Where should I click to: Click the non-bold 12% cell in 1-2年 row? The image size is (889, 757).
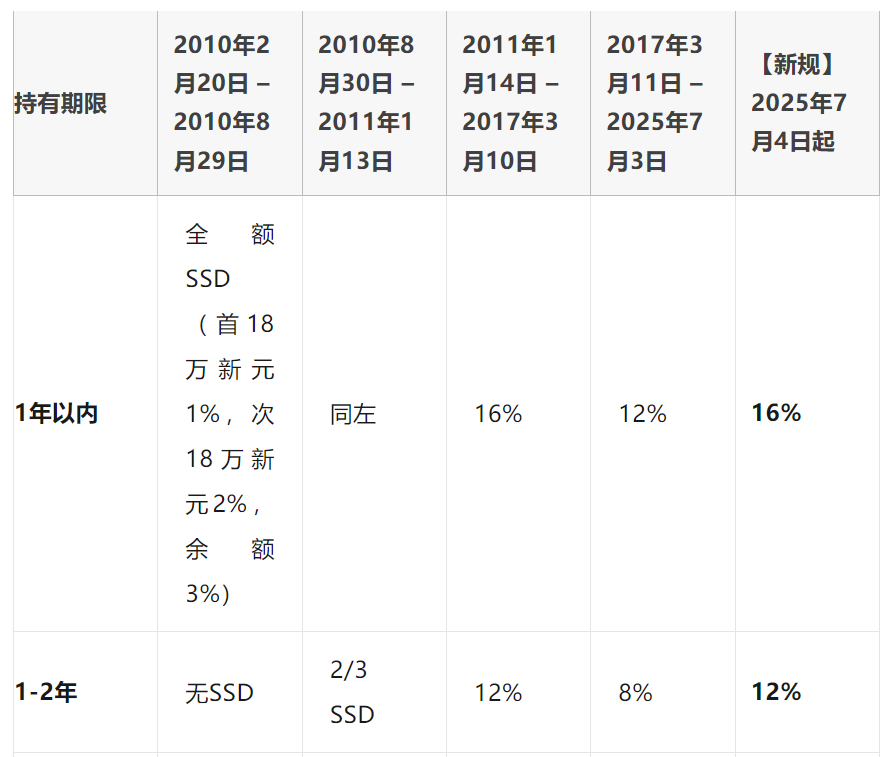(498, 693)
